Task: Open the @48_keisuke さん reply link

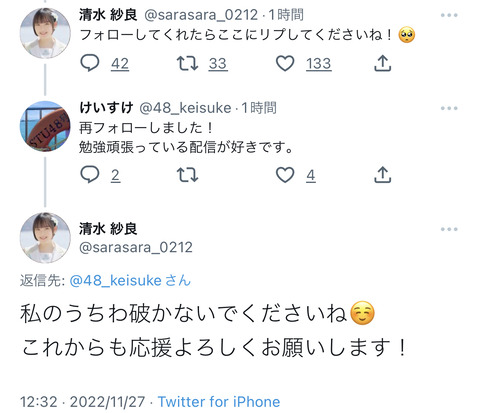Action: (130, 281)
